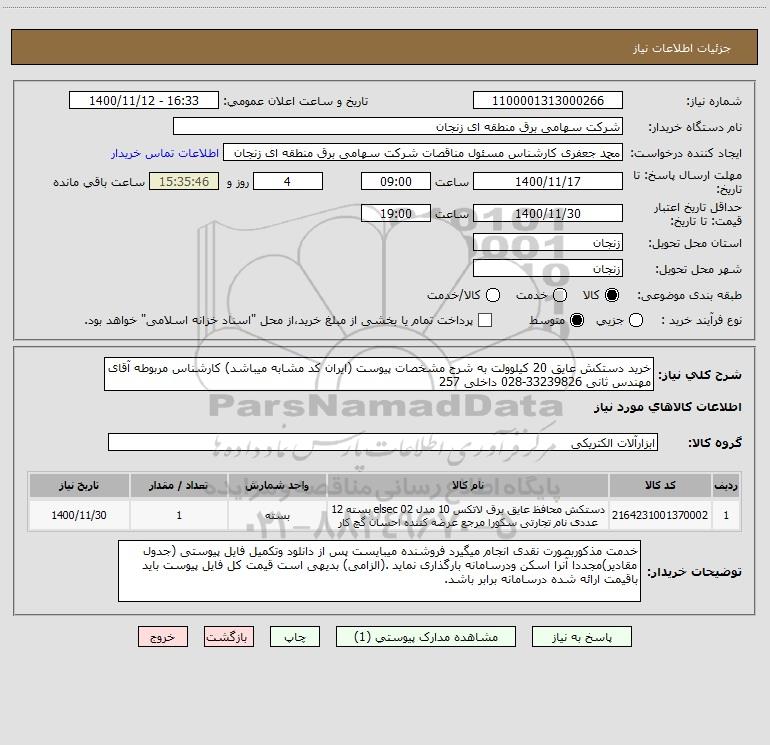Click the need date cell 1400/11/30 in table

[79, 515]
